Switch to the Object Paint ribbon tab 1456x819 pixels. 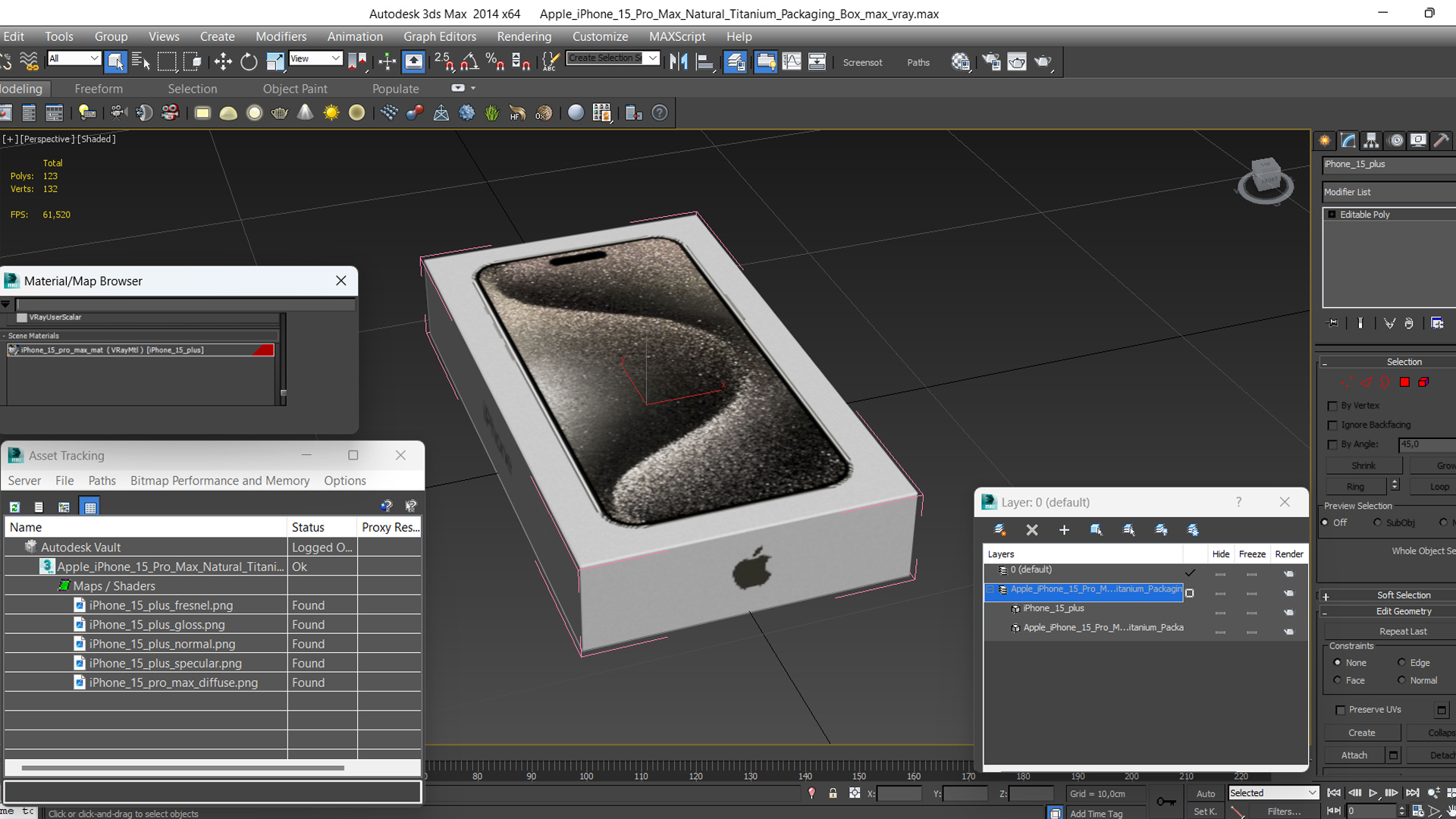[x=295, y=89]
